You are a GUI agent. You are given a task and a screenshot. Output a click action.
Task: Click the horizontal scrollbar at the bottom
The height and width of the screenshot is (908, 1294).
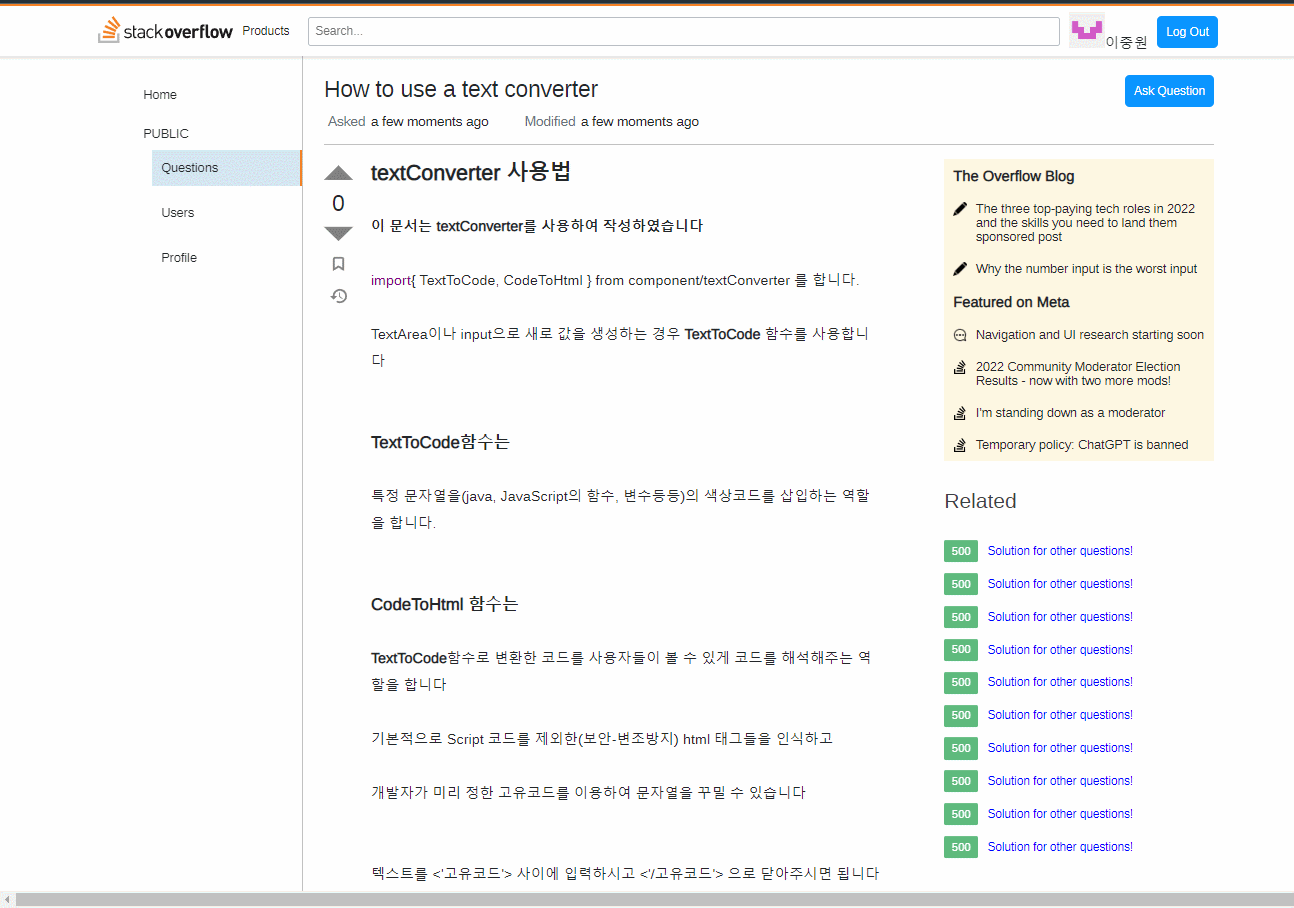click(654, 900)
